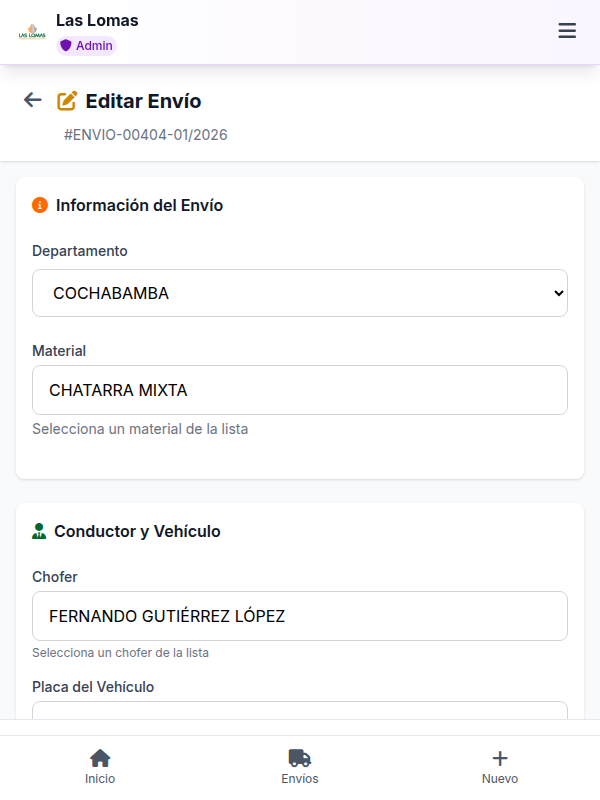The height and width of the screenshot is (800, 600).
Task: Tap the truck icon above Envios
Action: 300,758
